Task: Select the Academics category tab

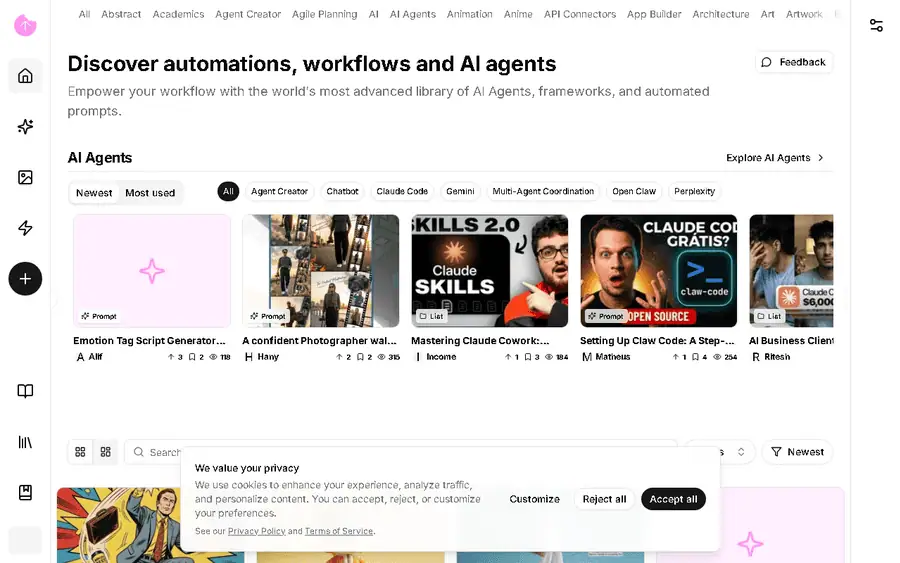Action: pyautogui.click(x=178, y=14)
